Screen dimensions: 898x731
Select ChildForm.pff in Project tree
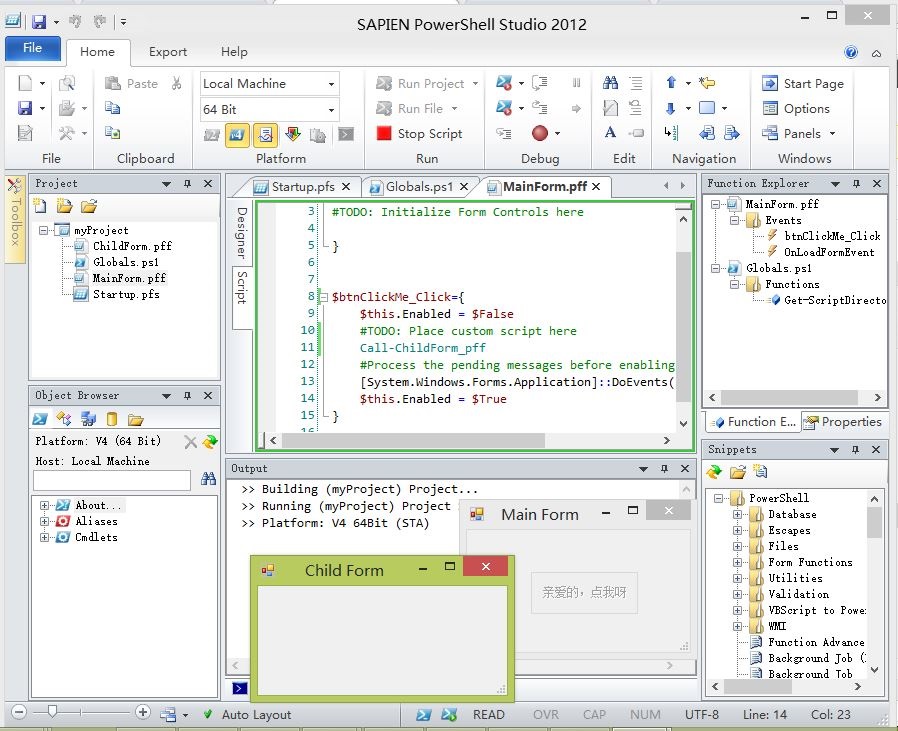pos(132,246)
